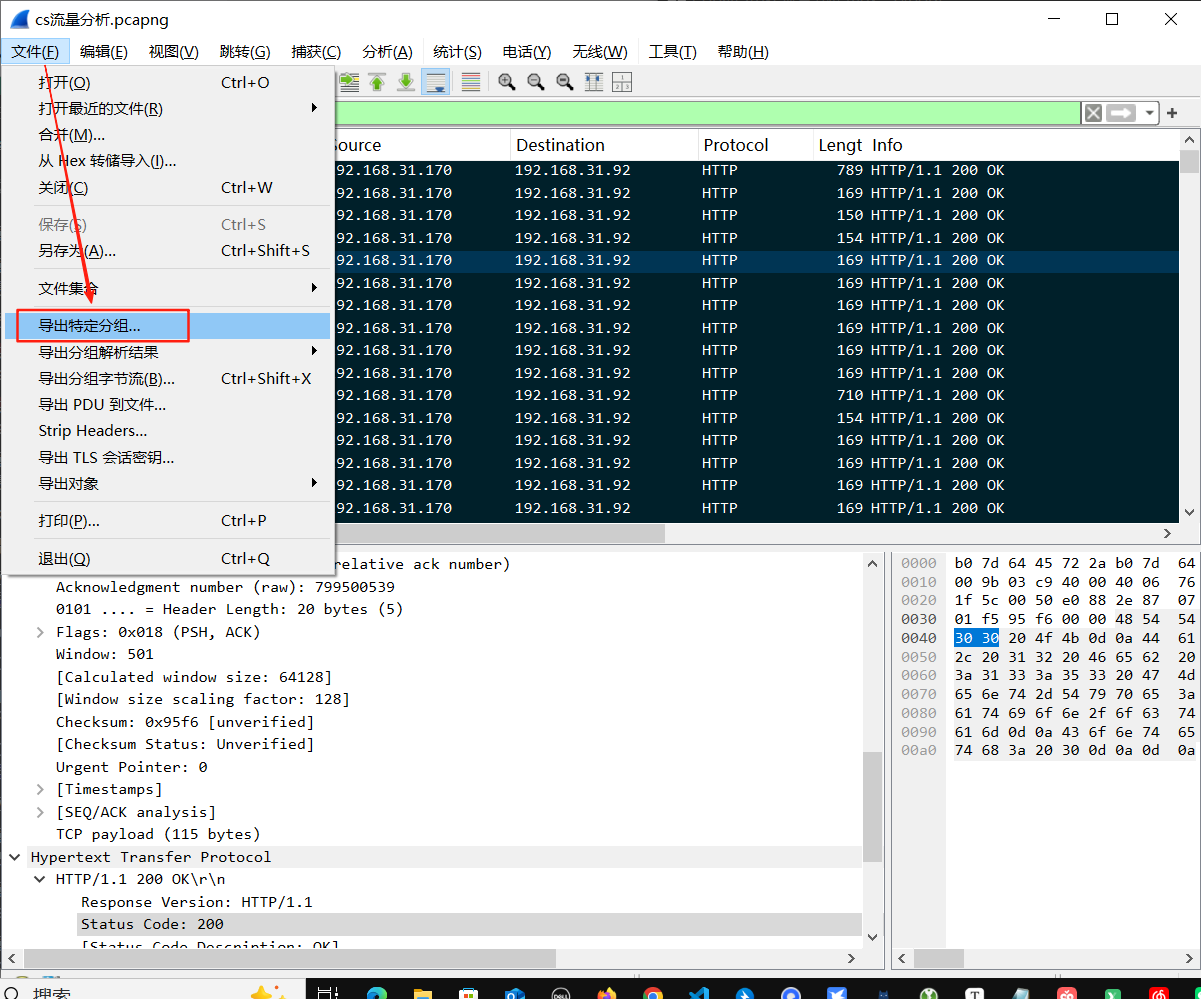Toggle auto-scroll during live capture

[x=435, y=82]
